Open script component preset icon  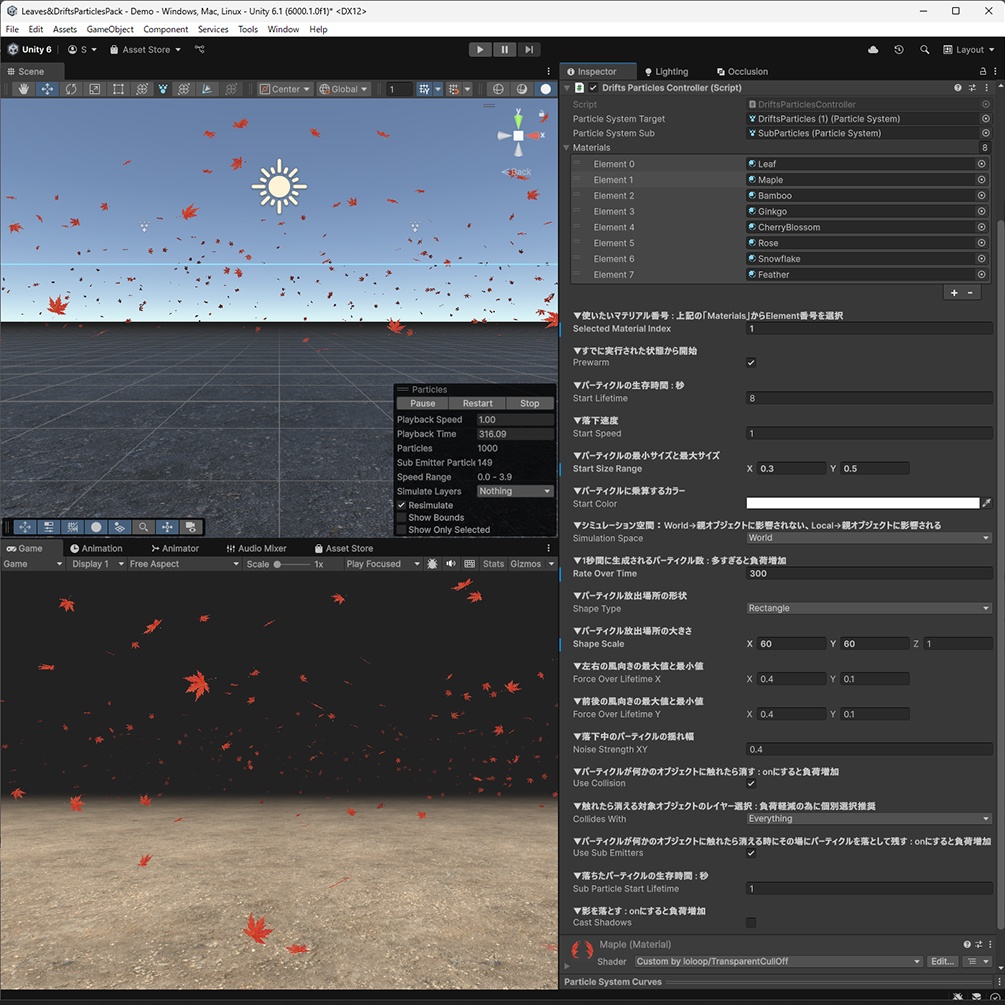[972, 88]
